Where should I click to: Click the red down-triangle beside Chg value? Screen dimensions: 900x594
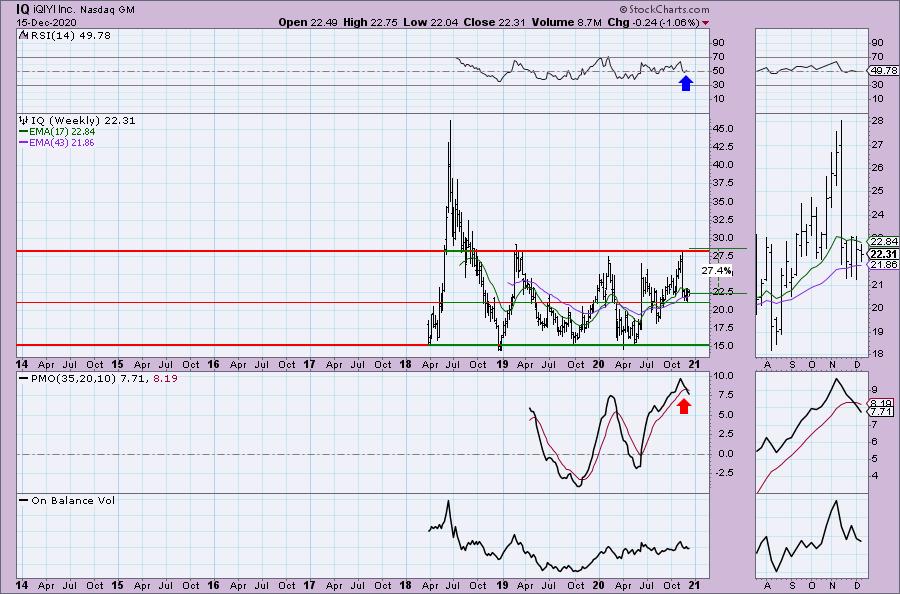(x=705, y=23)
